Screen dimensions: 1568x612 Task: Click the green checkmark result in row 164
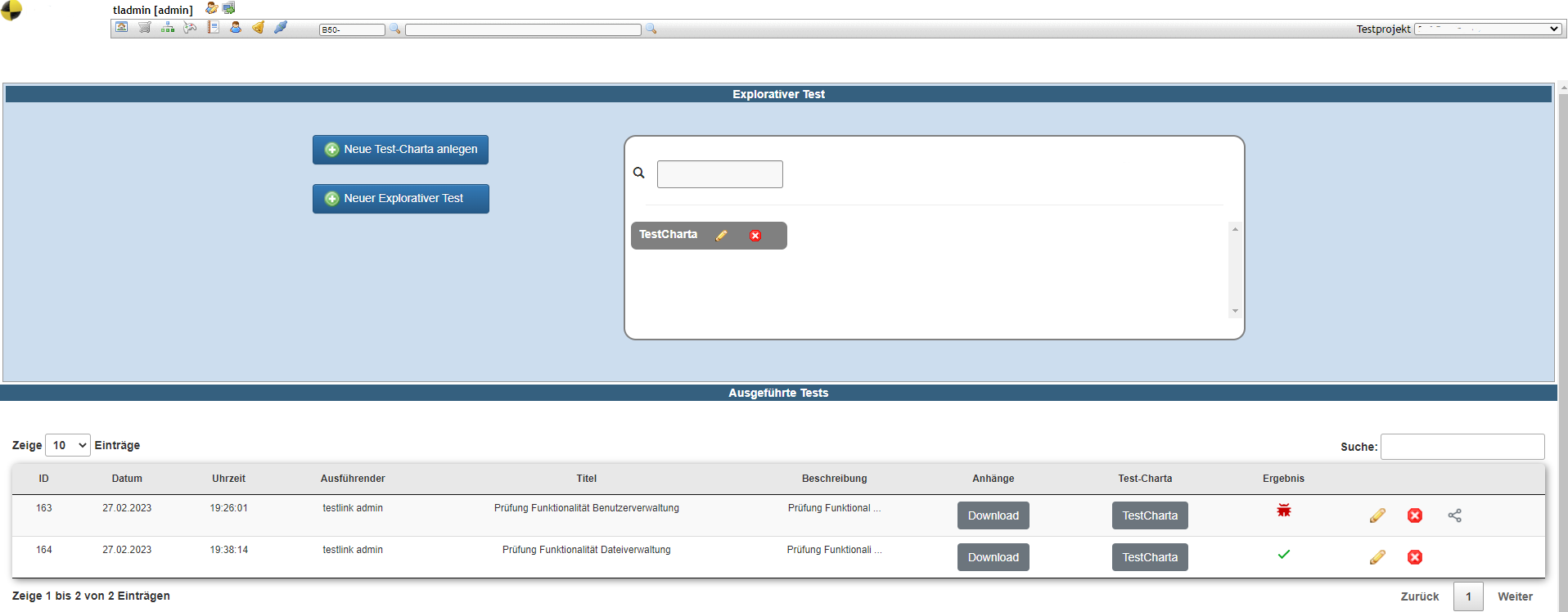tap(1284, 554)
